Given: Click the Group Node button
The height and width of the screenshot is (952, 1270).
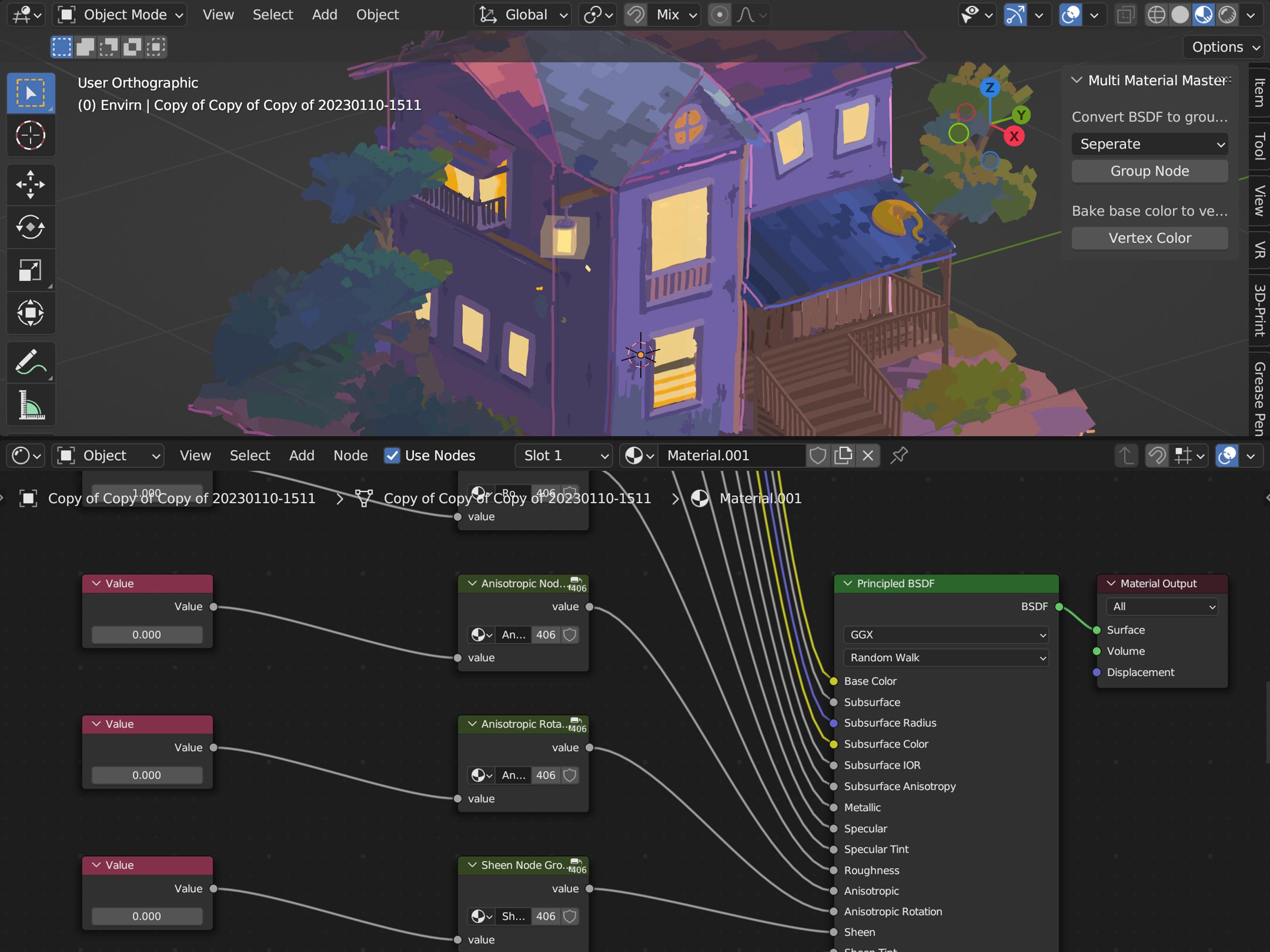Looking at the screenshot, I should tap(1150, 170).
